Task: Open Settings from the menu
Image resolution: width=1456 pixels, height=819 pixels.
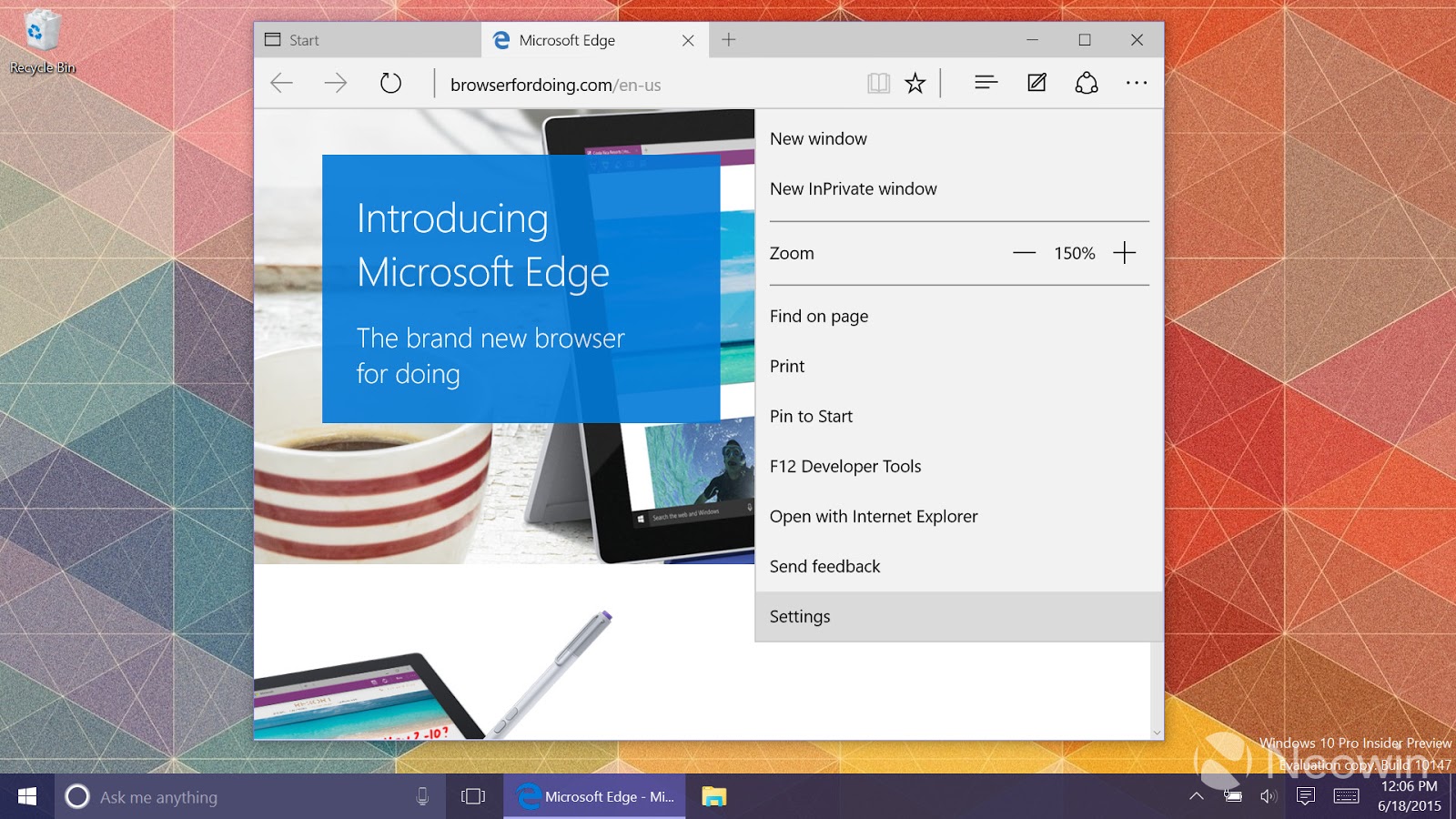Action: pos(959,617)
